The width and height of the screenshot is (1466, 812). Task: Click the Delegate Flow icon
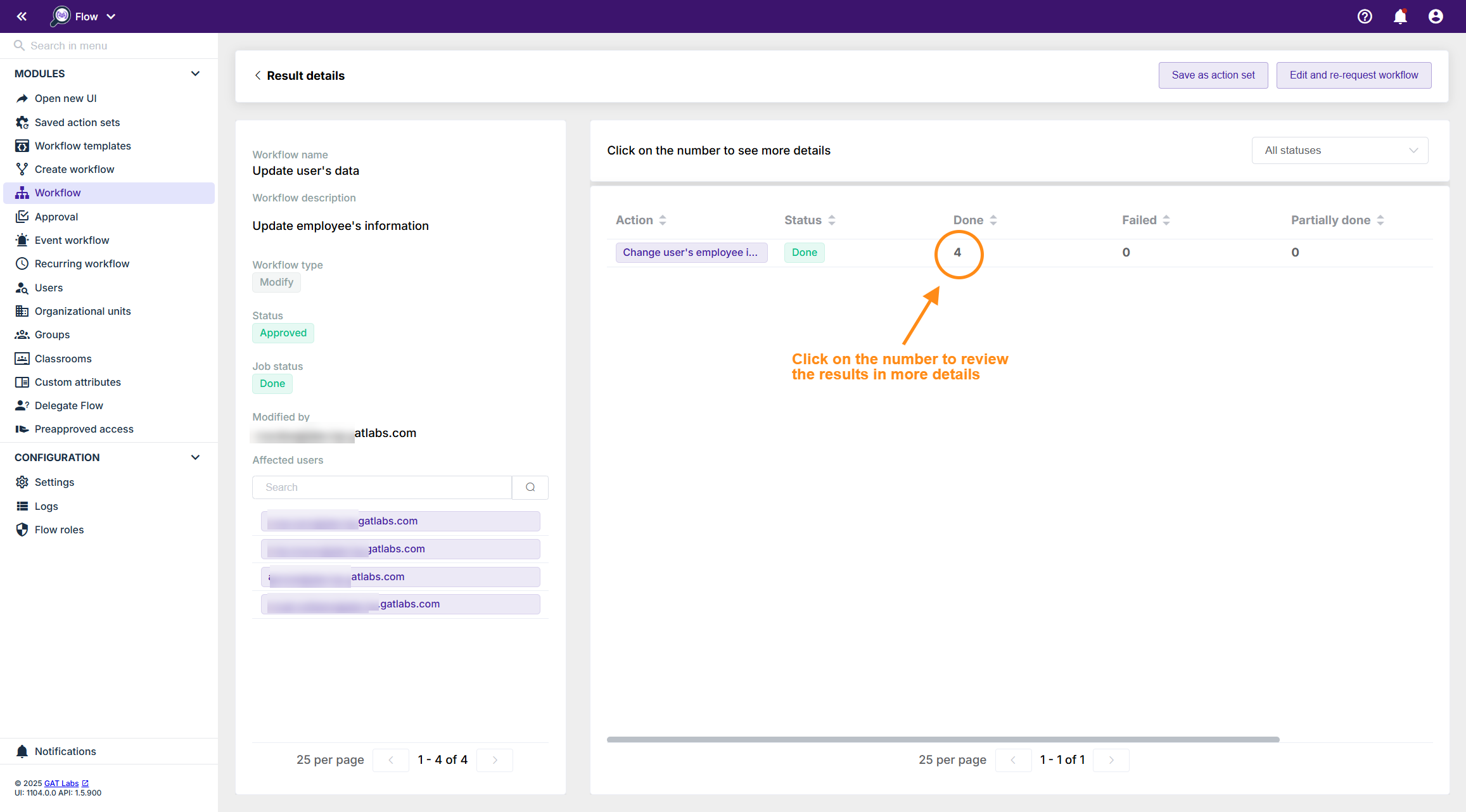[x=22, y=405]
